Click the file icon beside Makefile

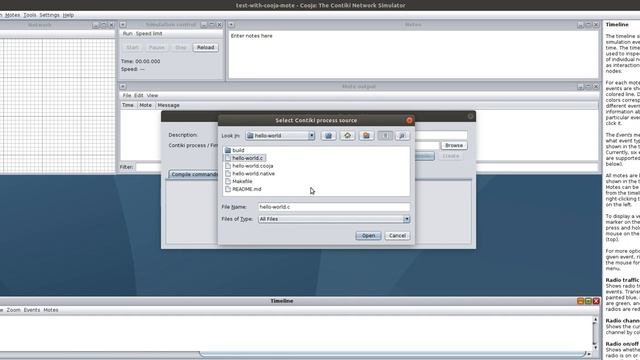coord(228,181)
